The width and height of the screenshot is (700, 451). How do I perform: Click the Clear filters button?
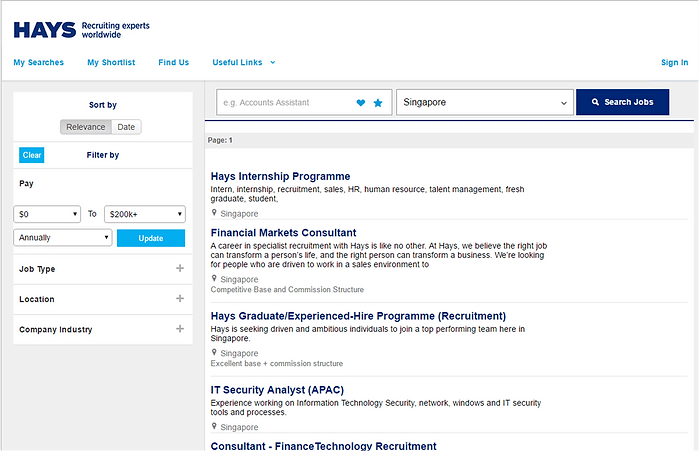coord(32,155)
